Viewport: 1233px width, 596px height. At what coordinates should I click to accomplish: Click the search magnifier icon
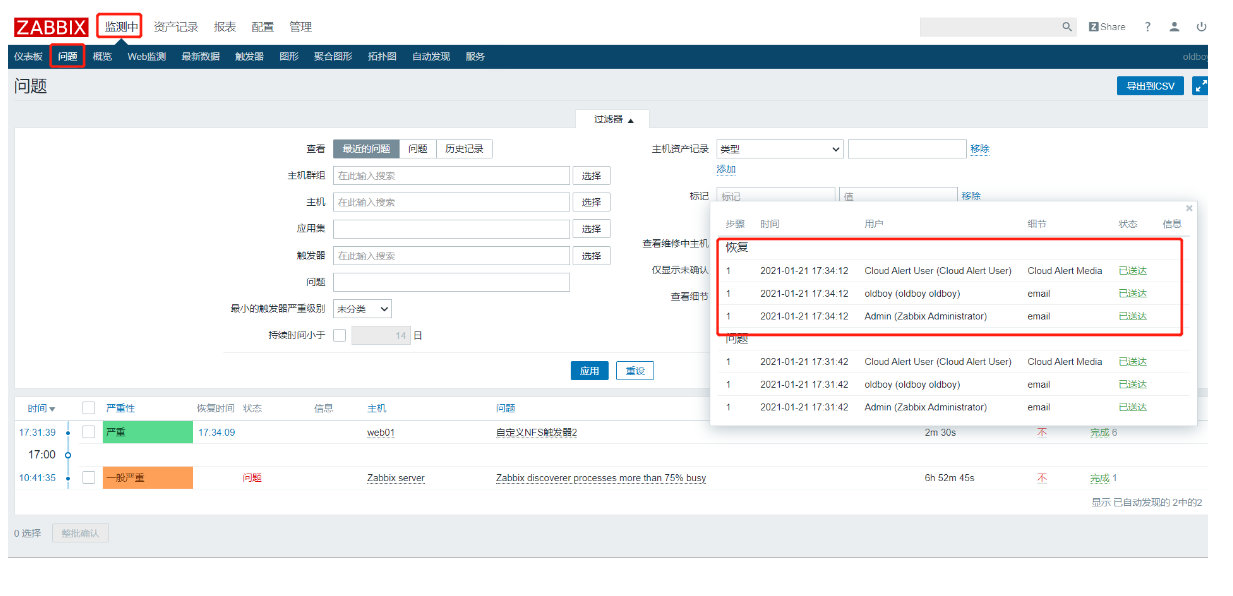(x=1067, y=27)
